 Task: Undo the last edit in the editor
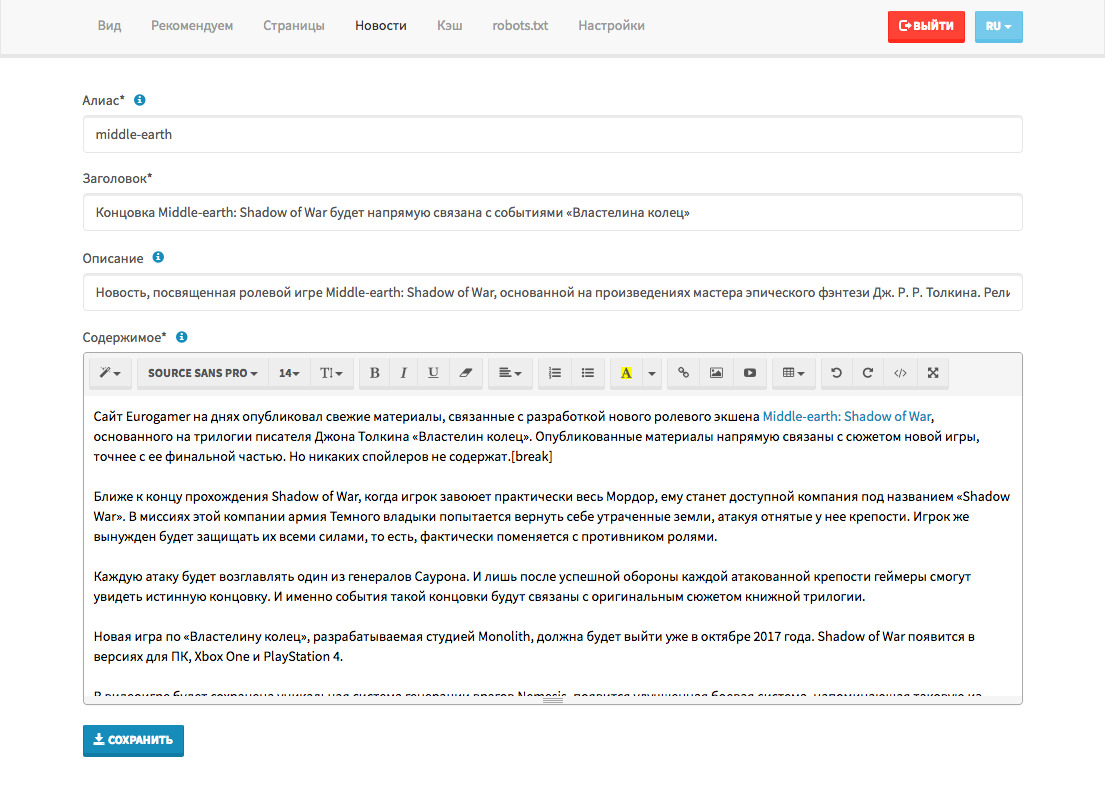836,373
